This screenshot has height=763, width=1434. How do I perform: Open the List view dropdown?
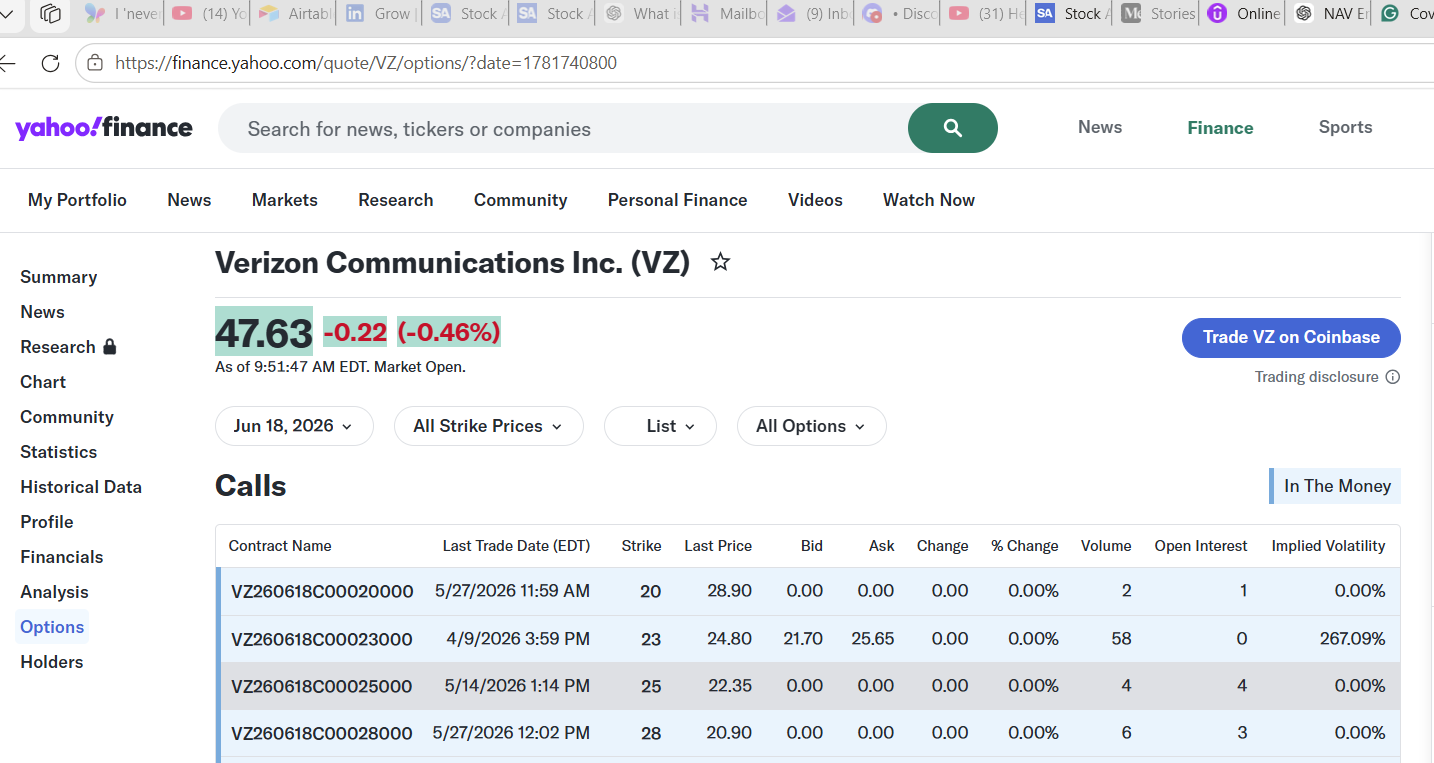pyautogui.click(x=660, y=426)
